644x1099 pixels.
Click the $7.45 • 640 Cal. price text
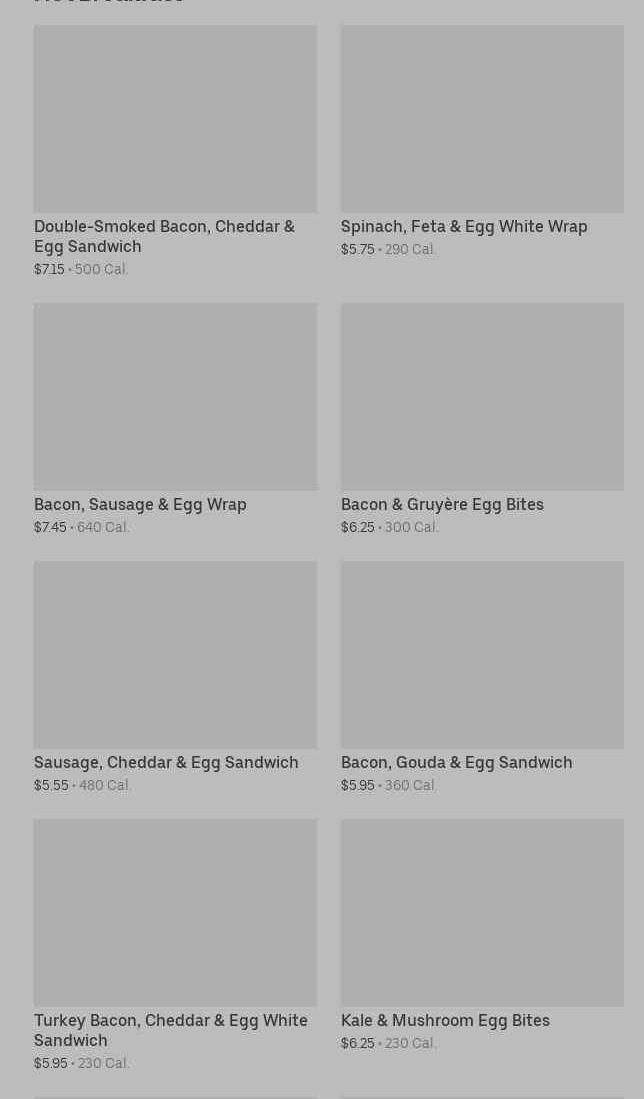click(82, 527)
